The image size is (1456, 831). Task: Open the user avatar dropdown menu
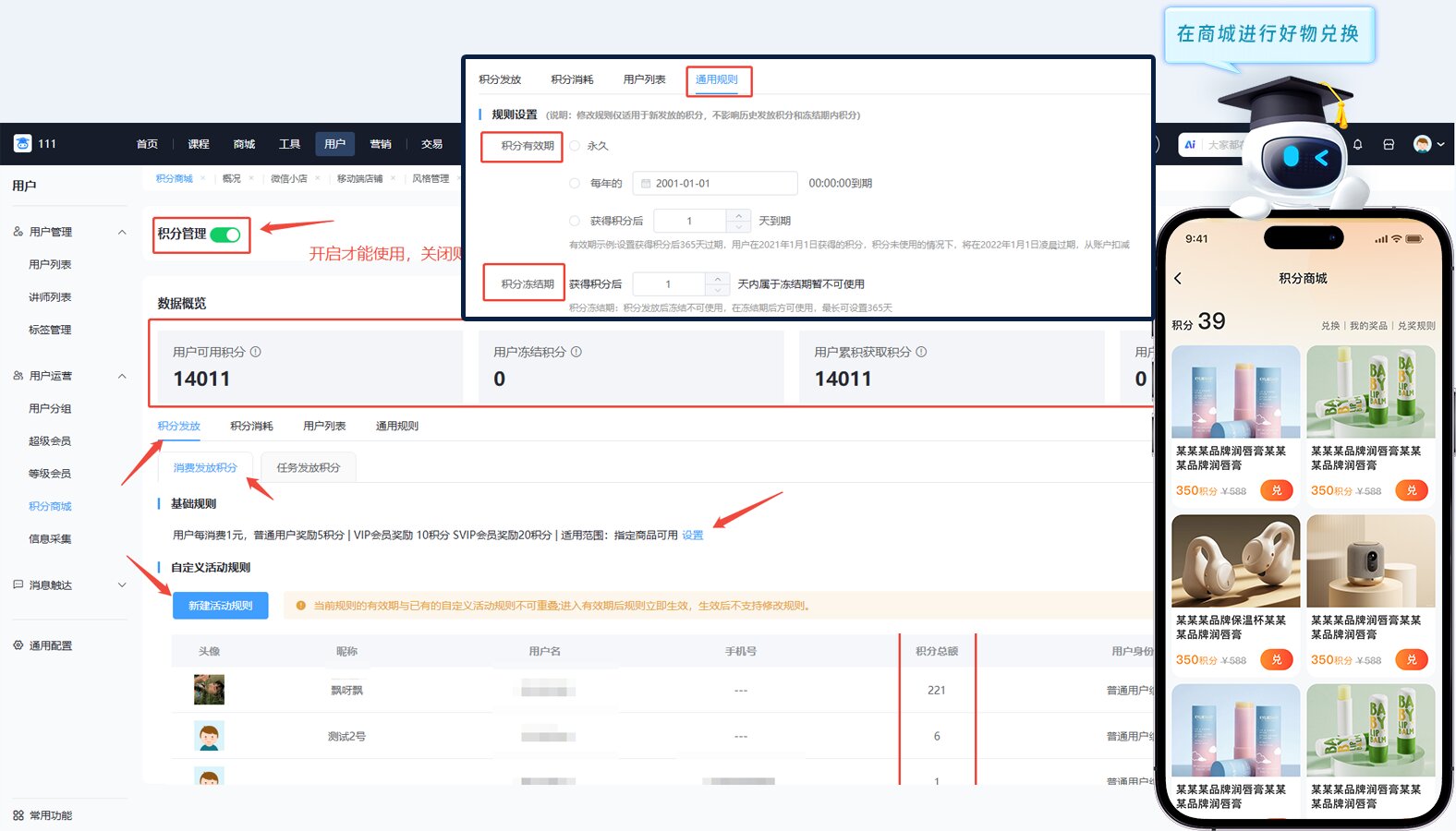(1428, 145)
